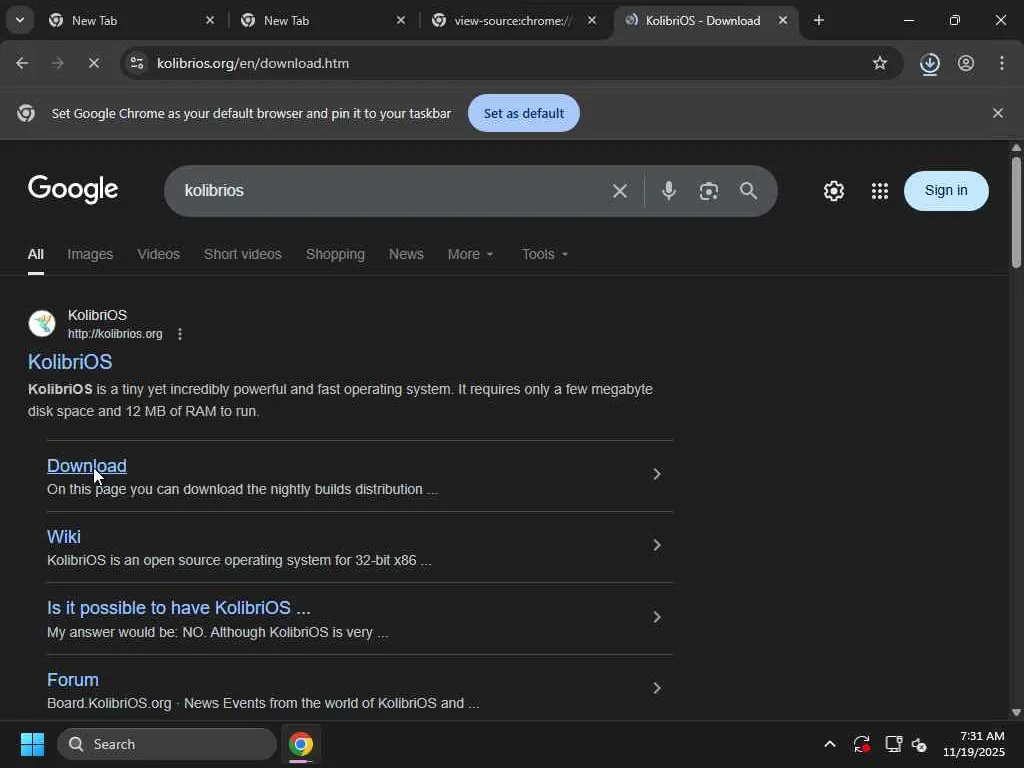Expand the Tools dropdown
Screen dimensions: 1024x768
[x=545, y=254]
